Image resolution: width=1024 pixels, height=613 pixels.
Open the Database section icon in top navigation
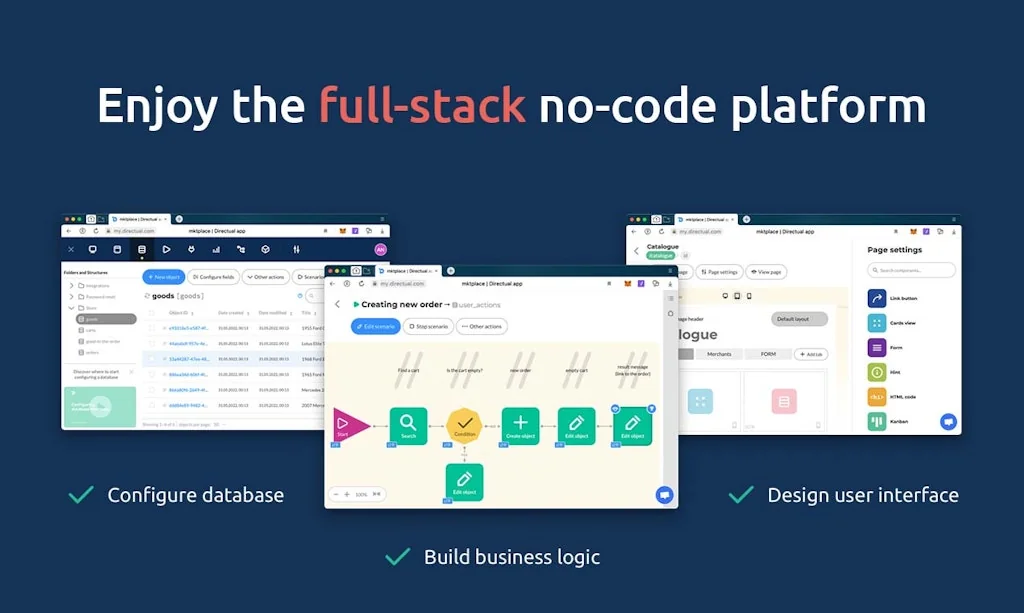141,249
